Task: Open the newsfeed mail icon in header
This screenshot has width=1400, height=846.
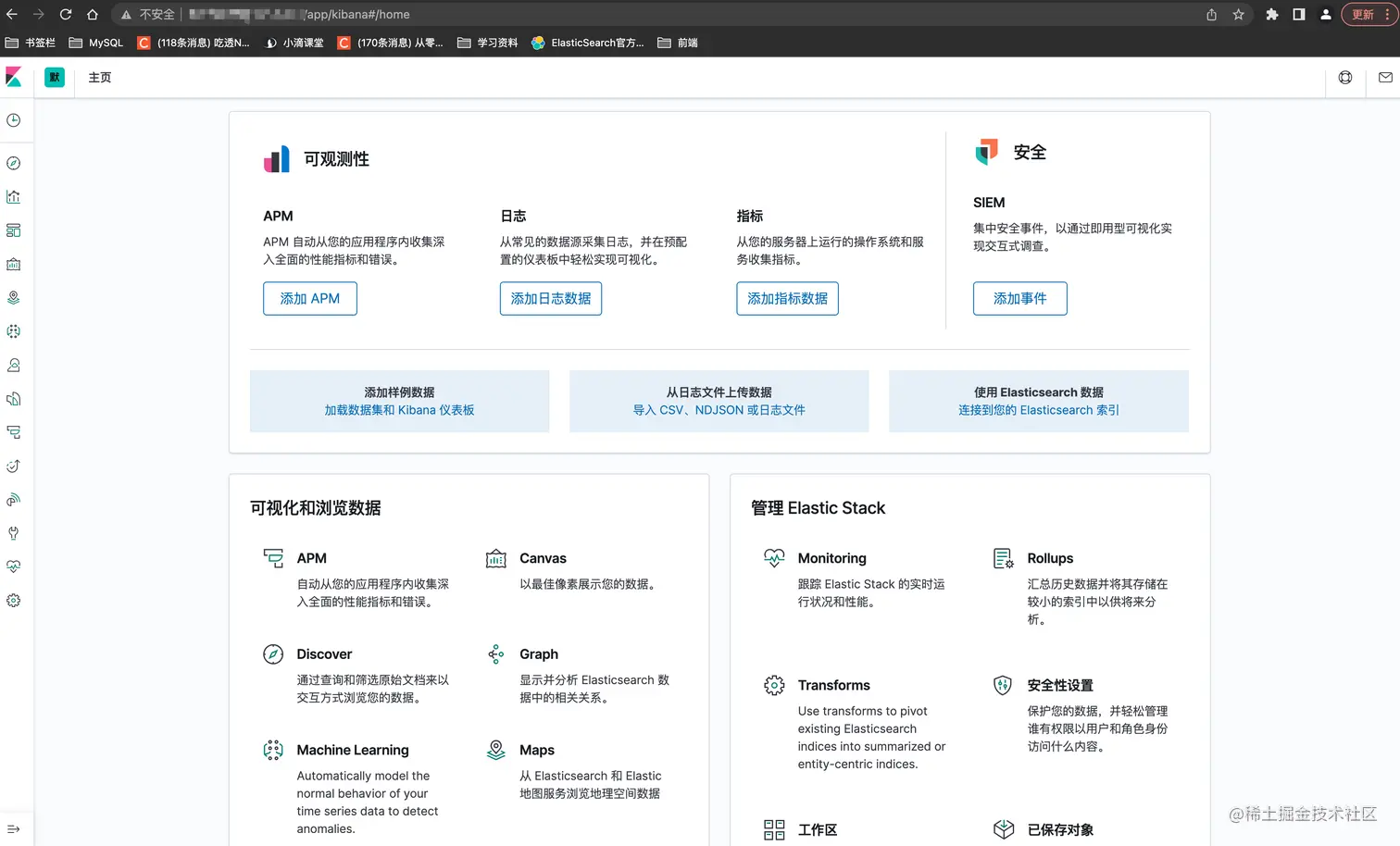Action: click(x=1385, y=78)
